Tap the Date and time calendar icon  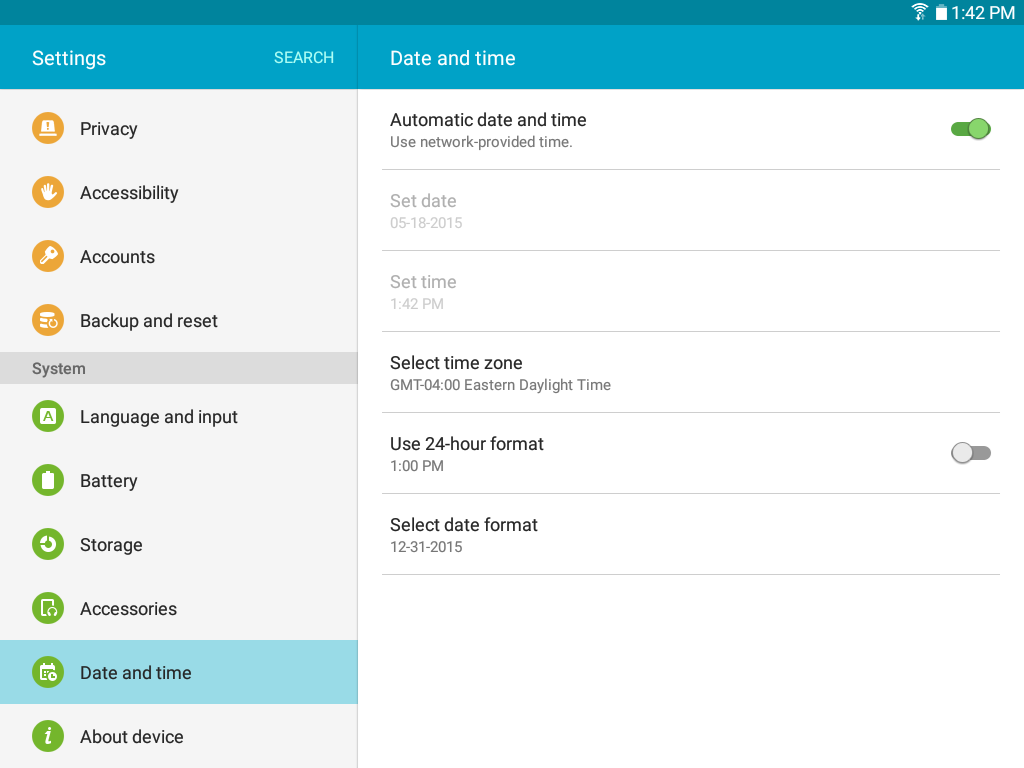tap(48, 672)
